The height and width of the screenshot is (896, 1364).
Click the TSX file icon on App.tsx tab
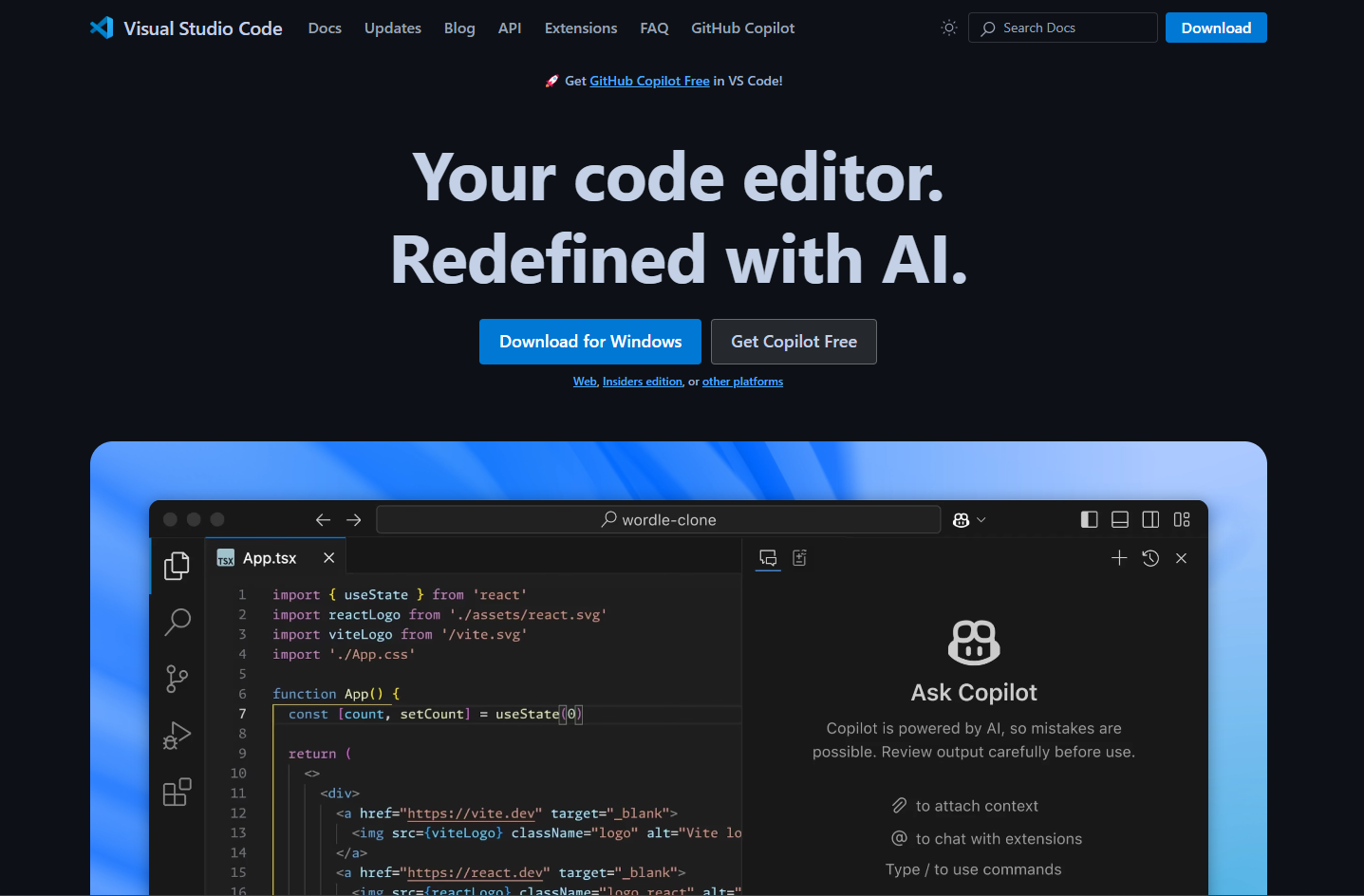pyautogui.click(x=226, y=558)
